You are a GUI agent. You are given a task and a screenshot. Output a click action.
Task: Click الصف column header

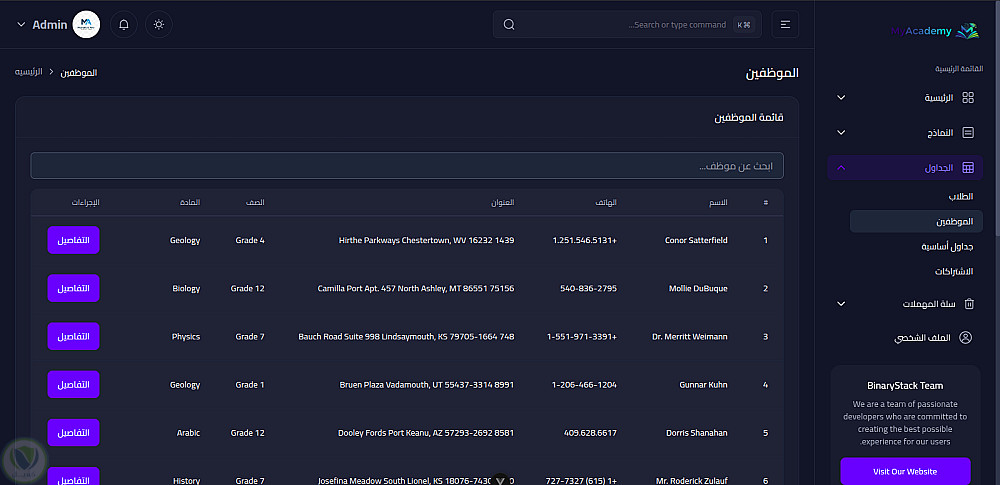click(x=256, y=202)
